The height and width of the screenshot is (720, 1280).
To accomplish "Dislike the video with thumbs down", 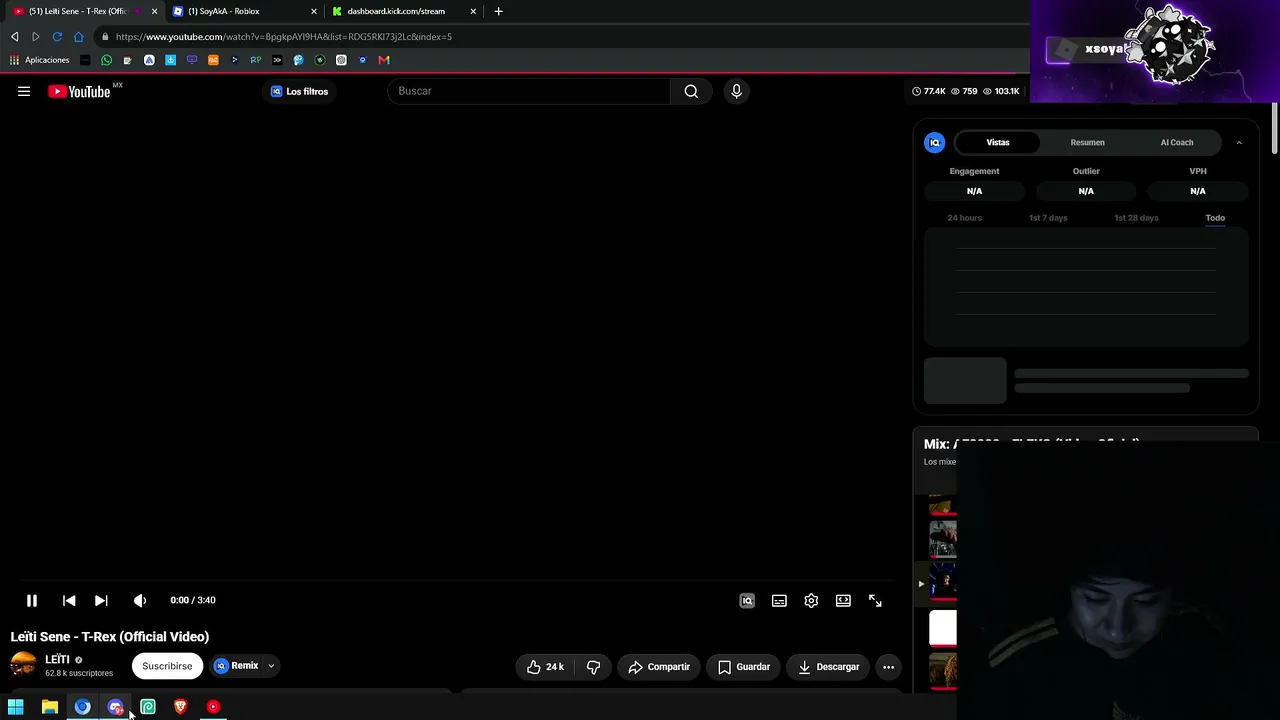I will (x=593, y=667).
